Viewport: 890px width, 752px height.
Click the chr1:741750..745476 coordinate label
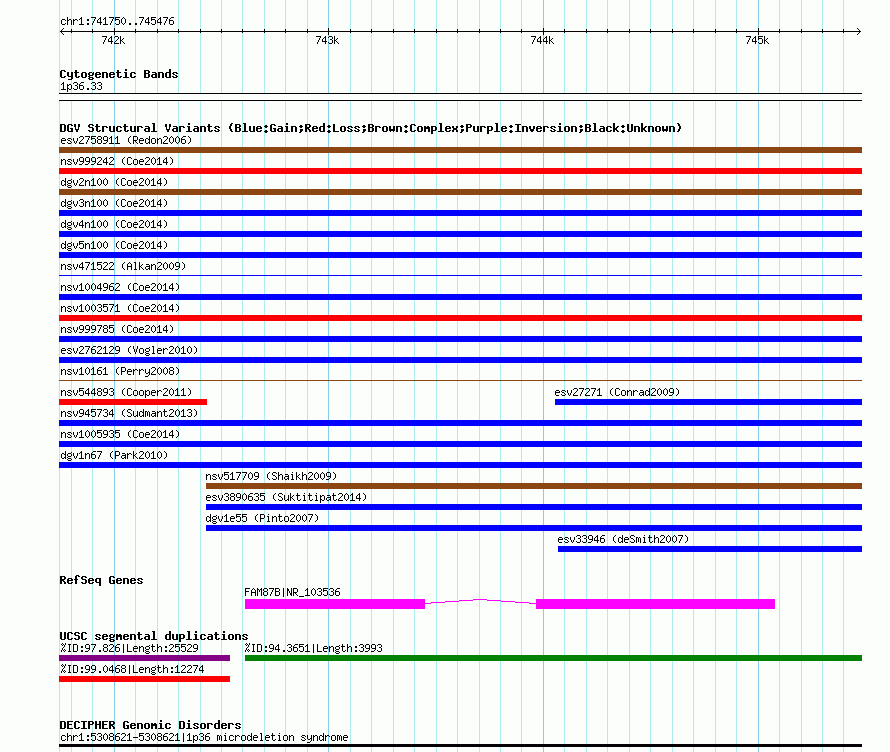tap(117, 22)
